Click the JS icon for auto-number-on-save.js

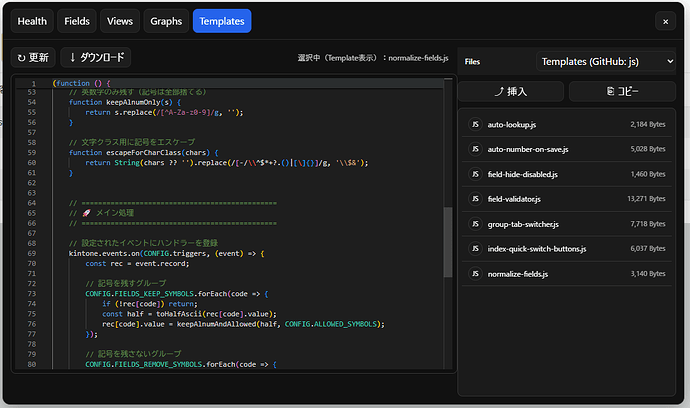(x=476, y=150)
